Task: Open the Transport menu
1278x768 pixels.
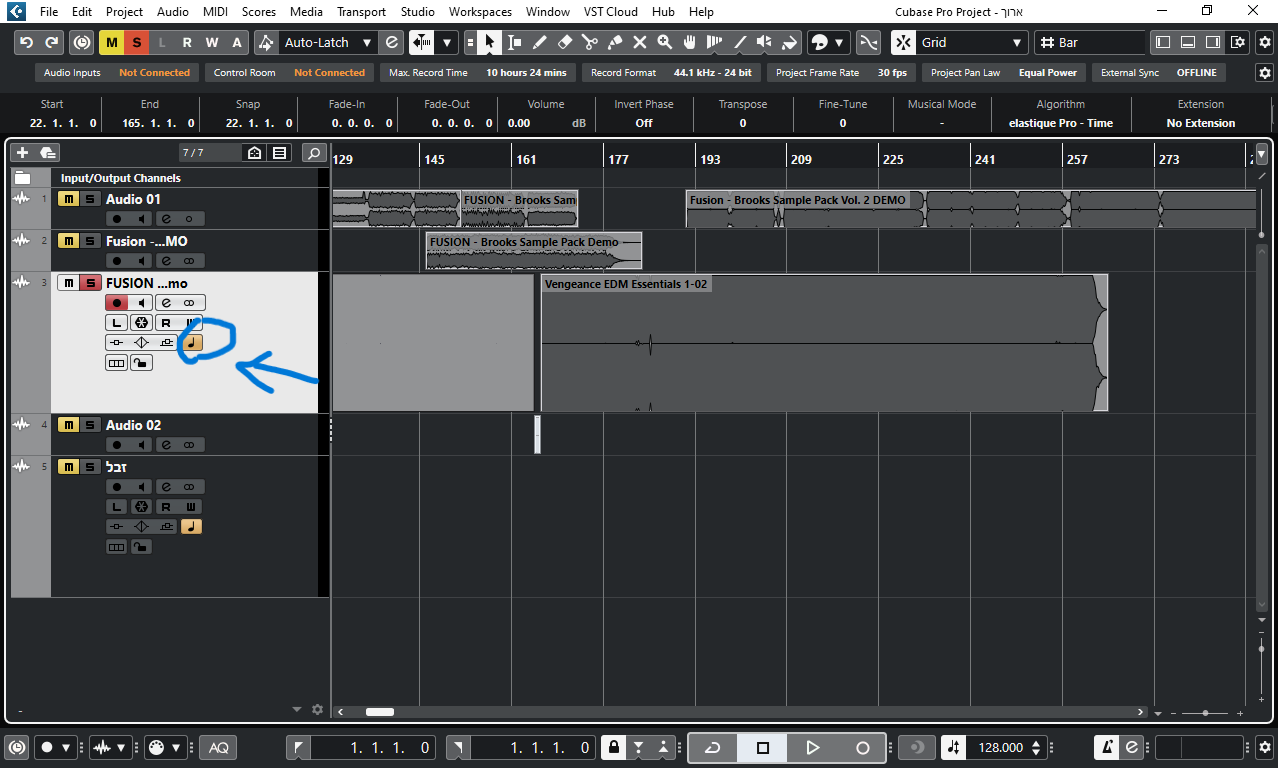Action: tap(361, 12)
